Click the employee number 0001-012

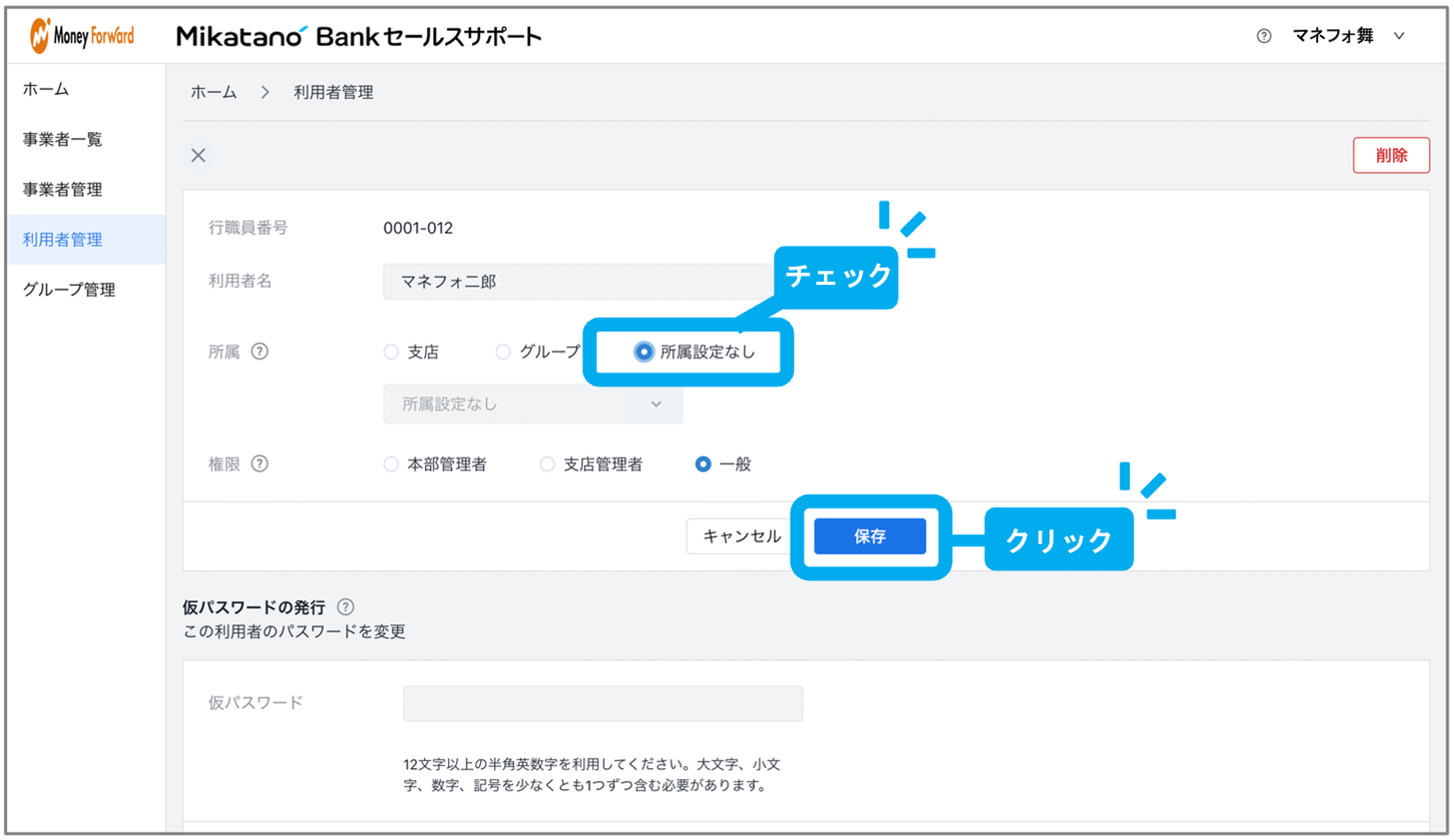pos(418,228)
